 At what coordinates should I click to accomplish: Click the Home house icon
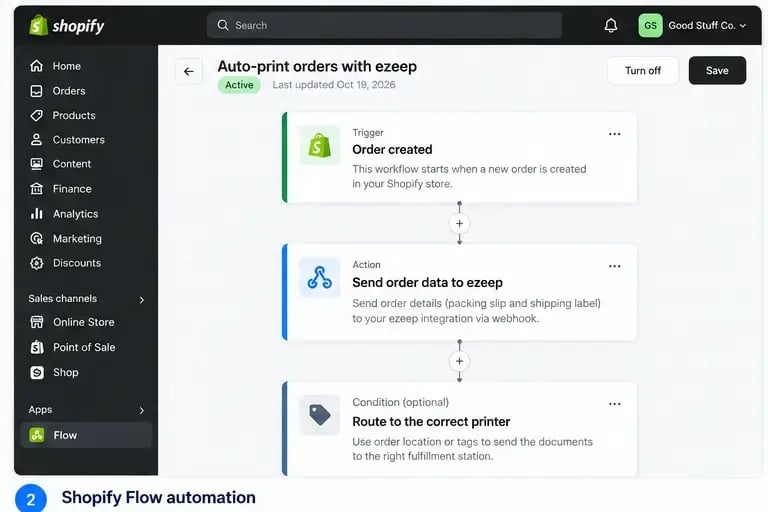pyautogui.click(x=37, y=66)
